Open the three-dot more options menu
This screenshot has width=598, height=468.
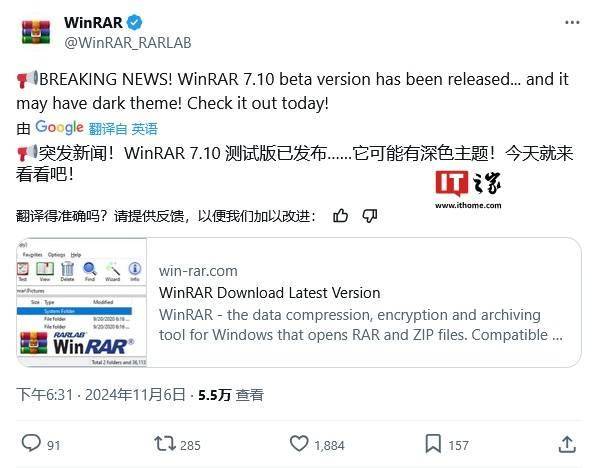pos(572,23)
